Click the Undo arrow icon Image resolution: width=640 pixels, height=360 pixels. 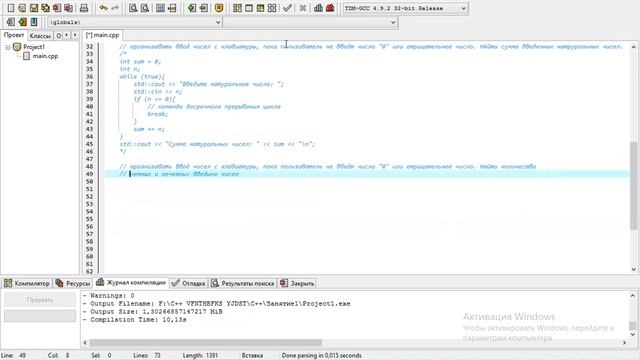[104, 8]
